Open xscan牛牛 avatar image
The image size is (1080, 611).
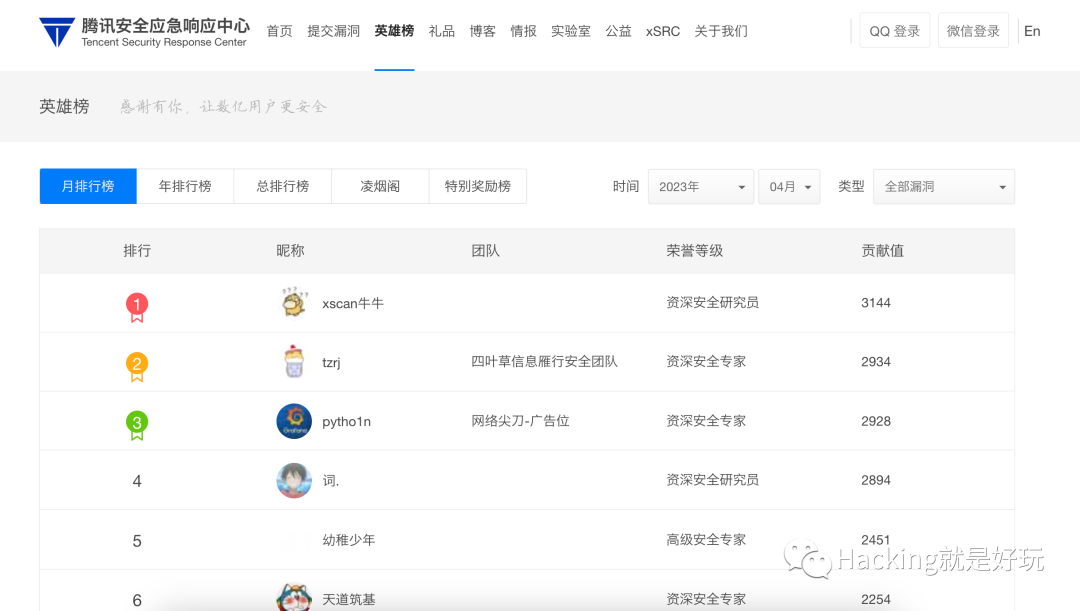coord(294,302)
